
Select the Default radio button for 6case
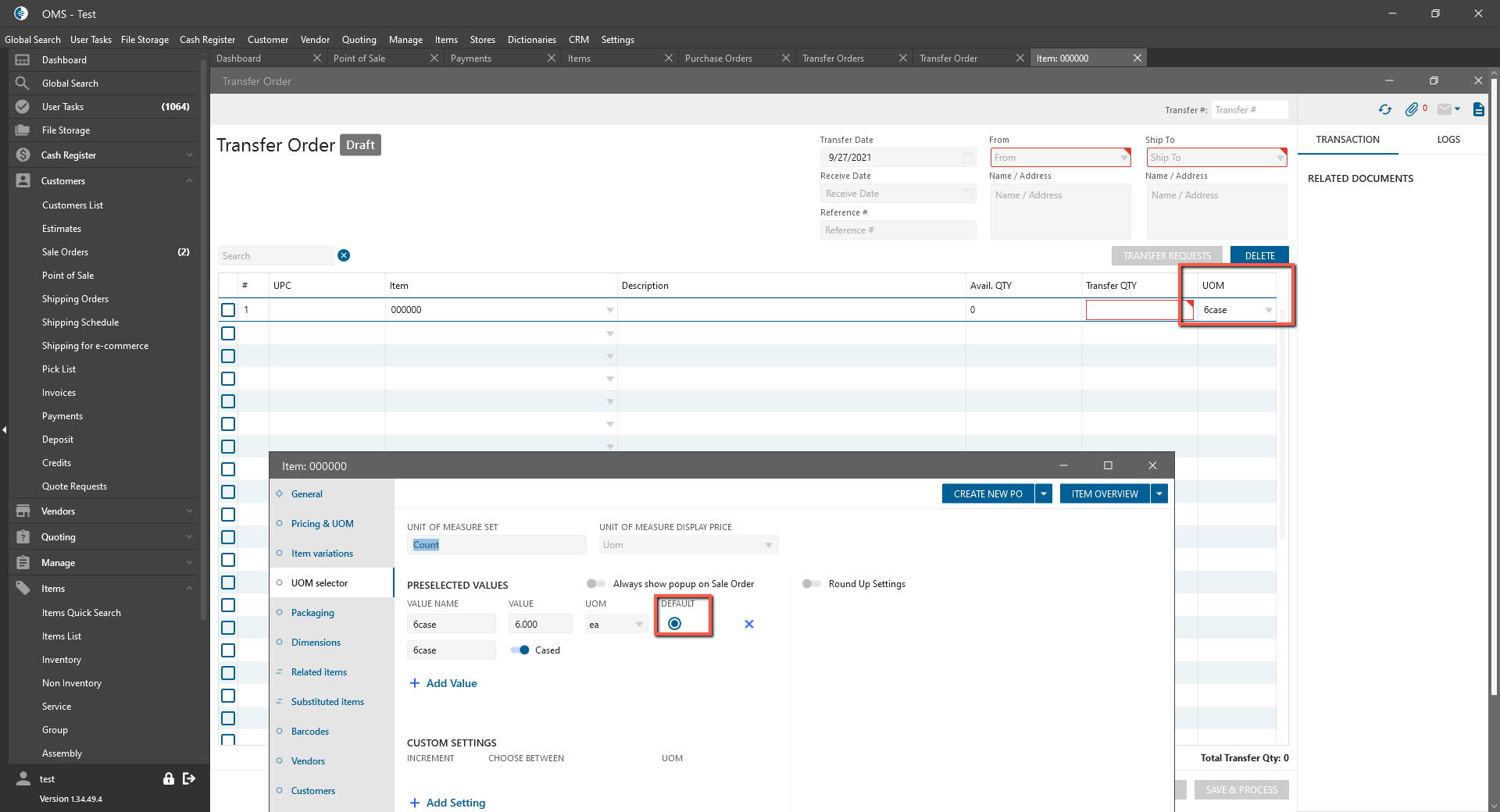[675, 623]
